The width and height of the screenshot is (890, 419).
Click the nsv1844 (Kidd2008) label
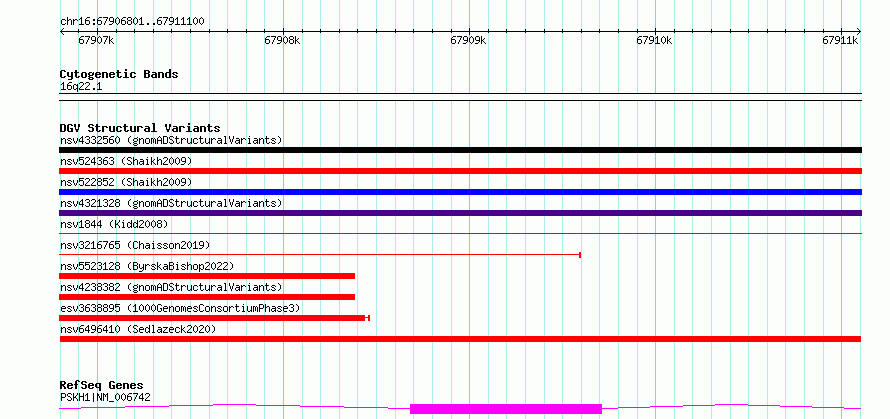click(114, 224)
